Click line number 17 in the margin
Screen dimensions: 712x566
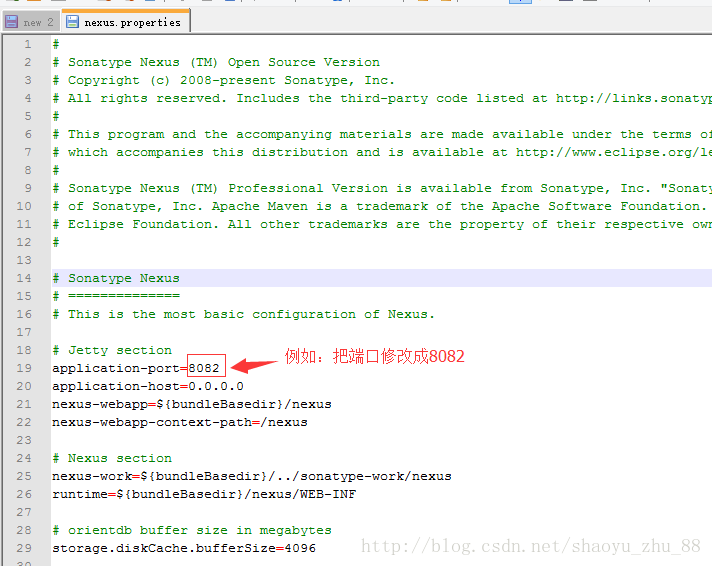coord(24,333)
